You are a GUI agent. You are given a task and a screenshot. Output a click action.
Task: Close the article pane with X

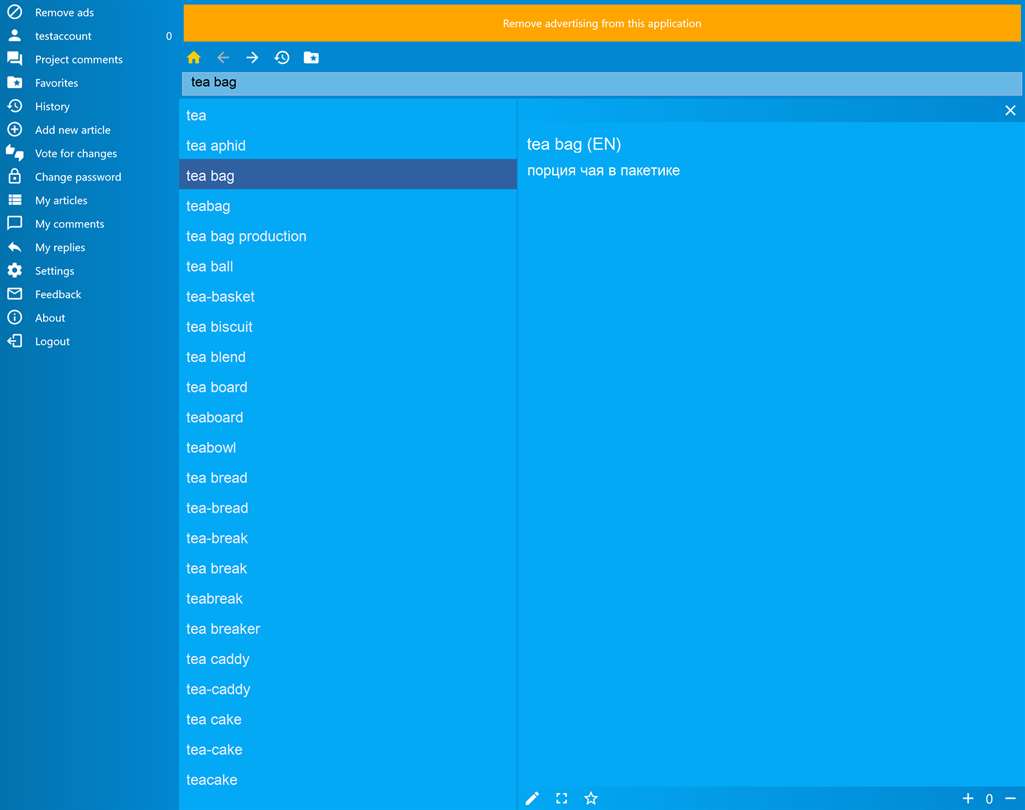pyautogui.click(x=1010, y=110)
